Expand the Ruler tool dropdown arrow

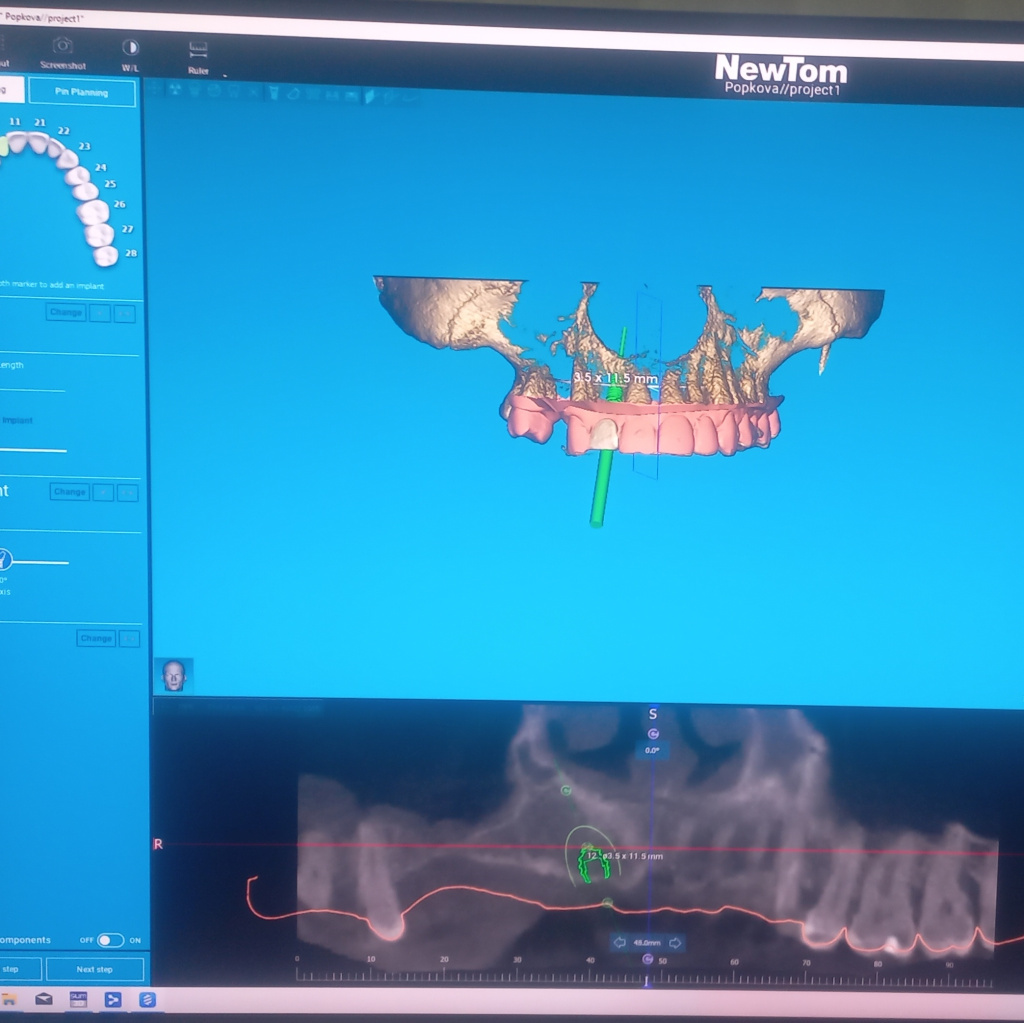(x=224, y=75)
